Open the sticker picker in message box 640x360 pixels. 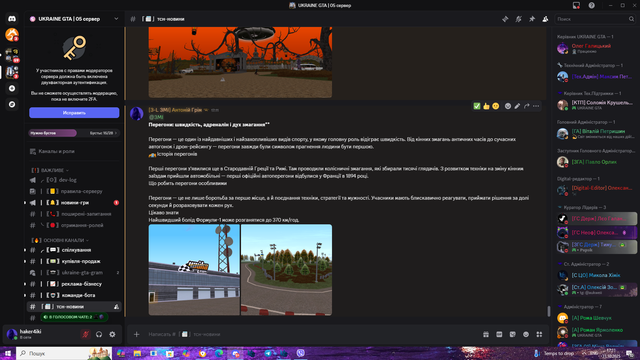point(513,334)
